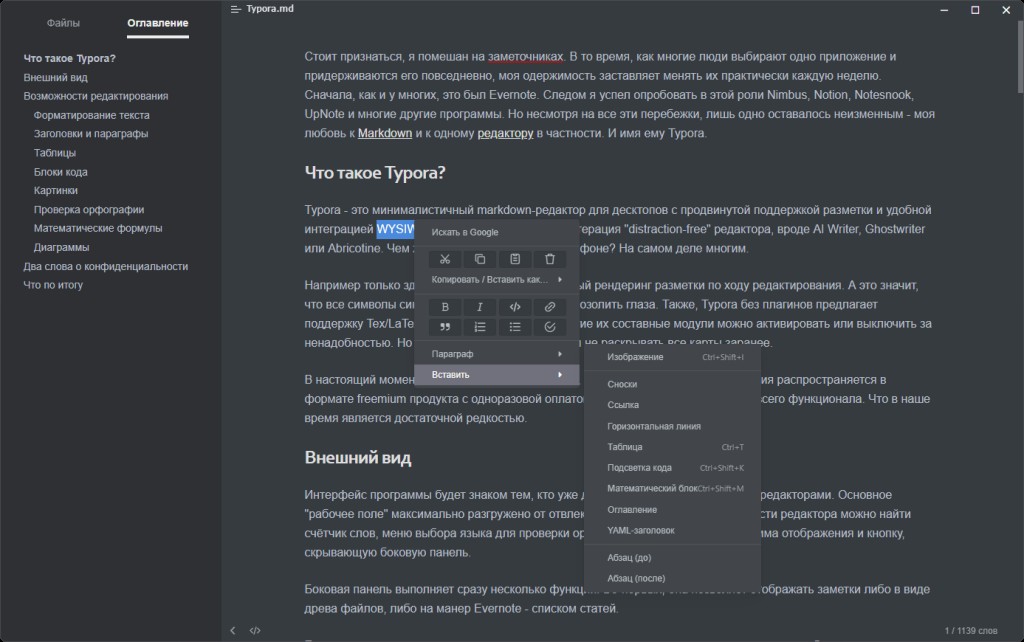Insert Абзац (после)

coord(673,579)
